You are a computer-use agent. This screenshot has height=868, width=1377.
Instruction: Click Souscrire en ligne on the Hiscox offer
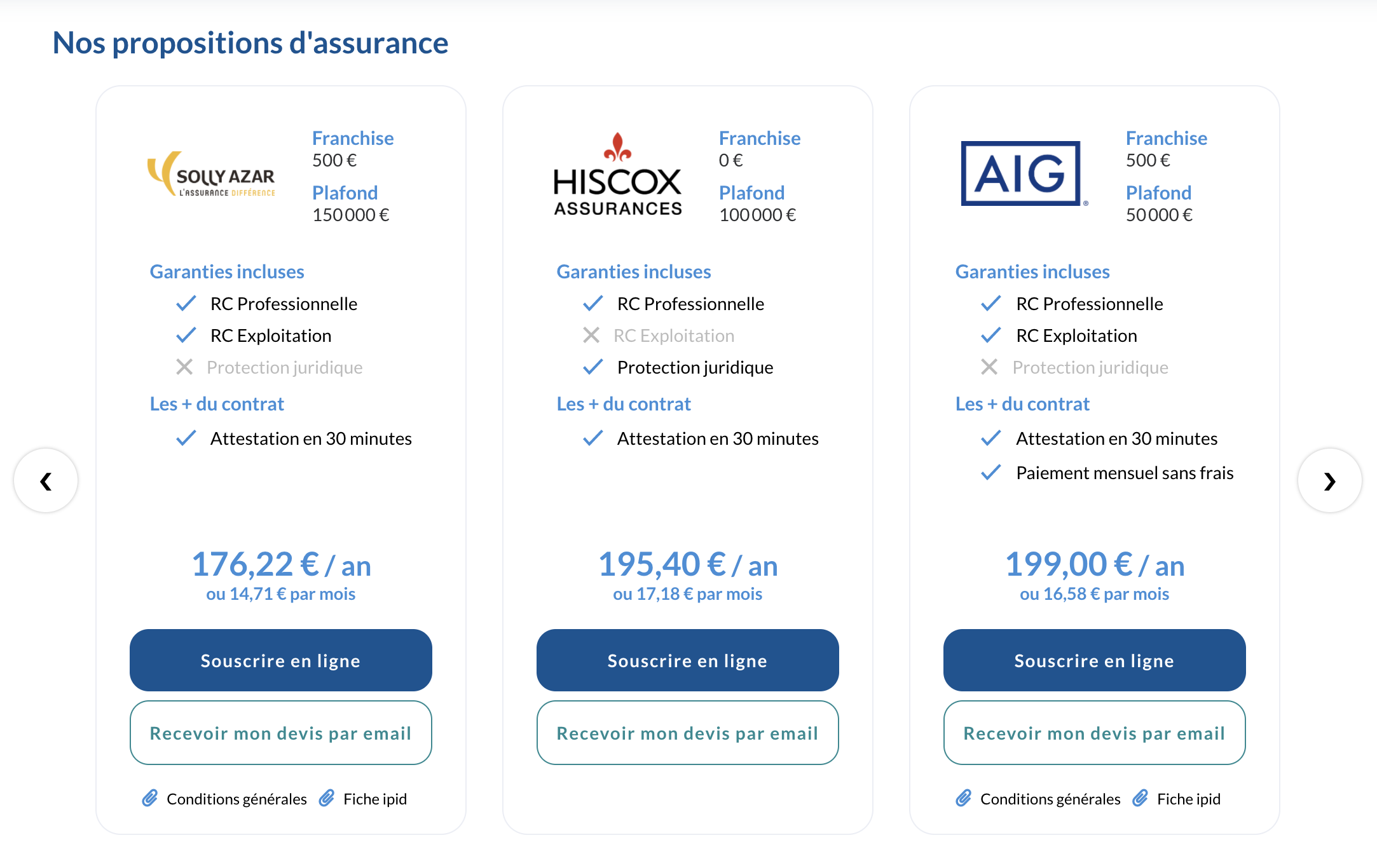[687, 660]
